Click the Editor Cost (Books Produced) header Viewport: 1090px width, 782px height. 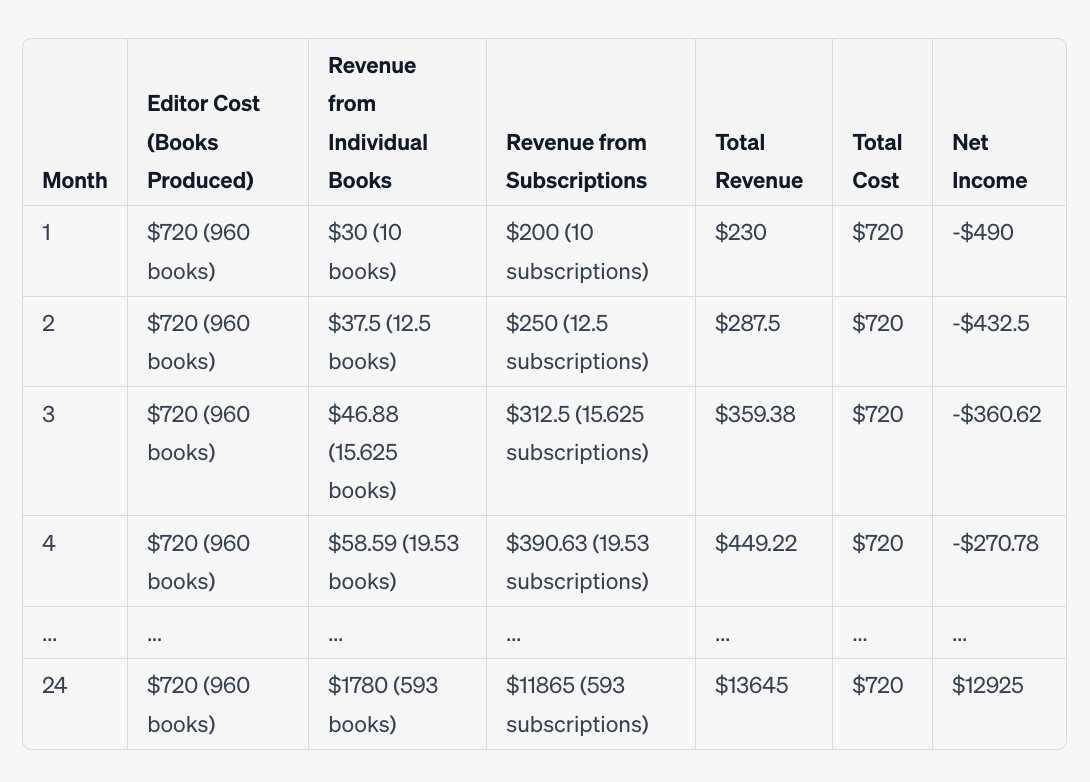203,142
